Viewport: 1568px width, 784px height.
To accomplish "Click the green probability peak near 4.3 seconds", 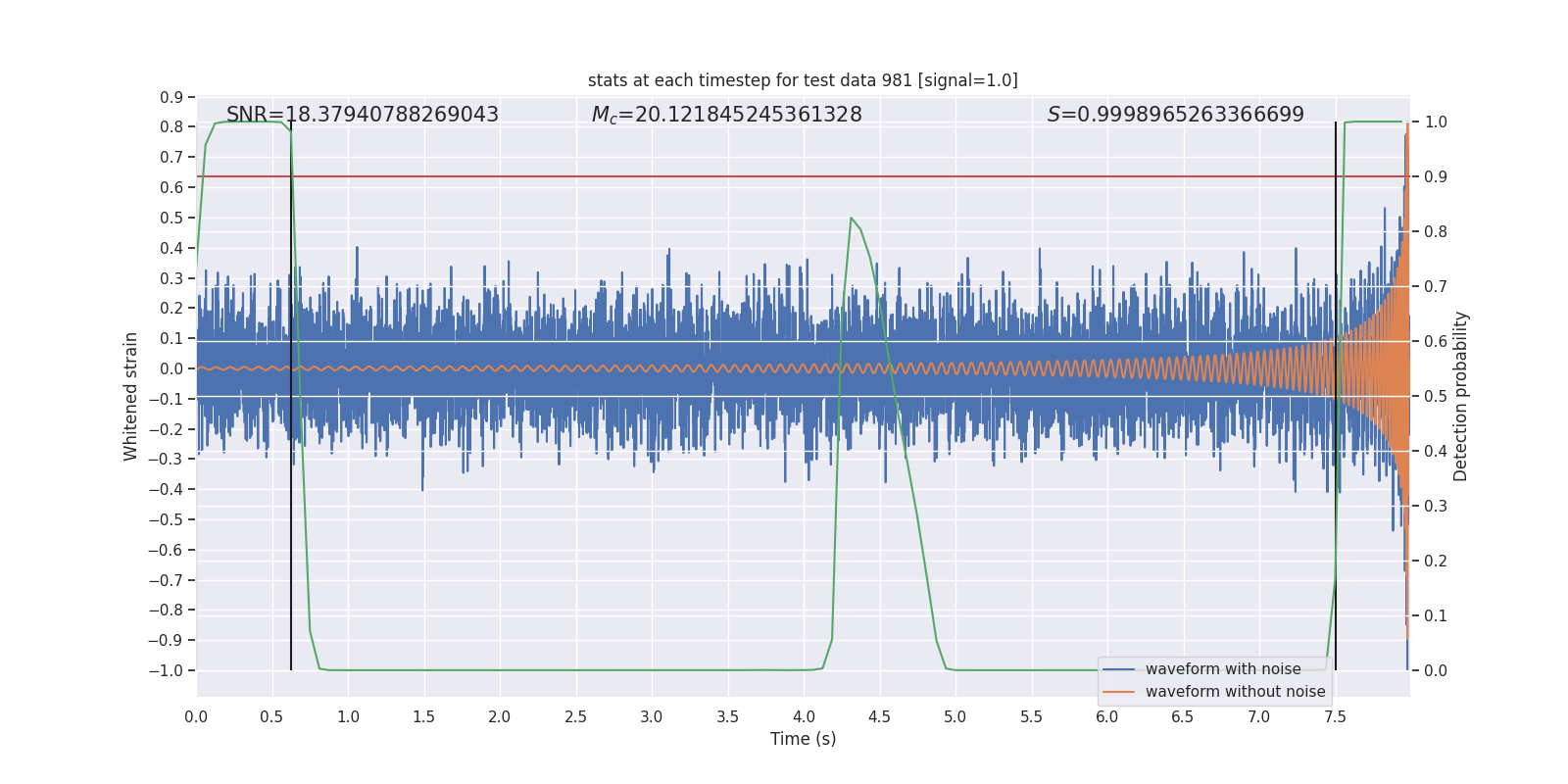I will pyautogui.click(x=851, y=219).
